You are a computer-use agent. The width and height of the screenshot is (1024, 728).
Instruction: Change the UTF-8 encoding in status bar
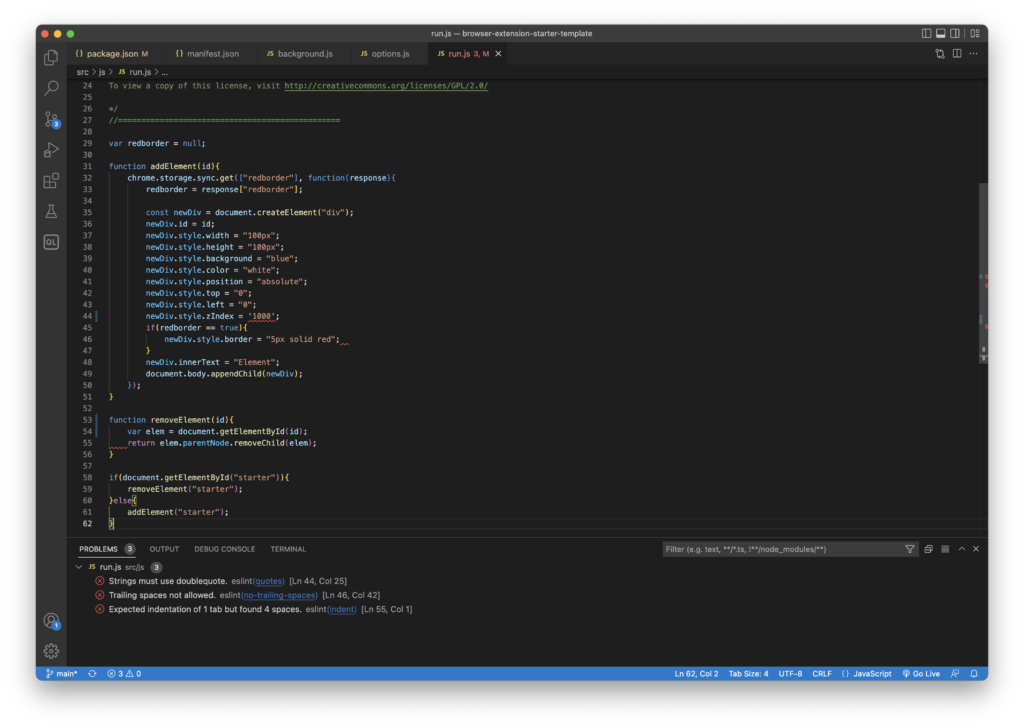[x=790, y=674]
